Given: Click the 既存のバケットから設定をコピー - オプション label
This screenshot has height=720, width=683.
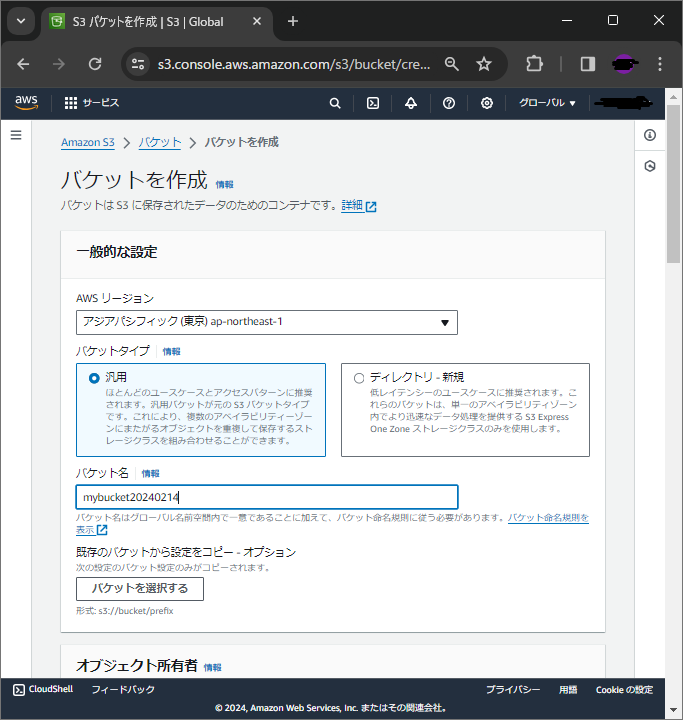Looking at the screenshot, I should tap(186, 552).
